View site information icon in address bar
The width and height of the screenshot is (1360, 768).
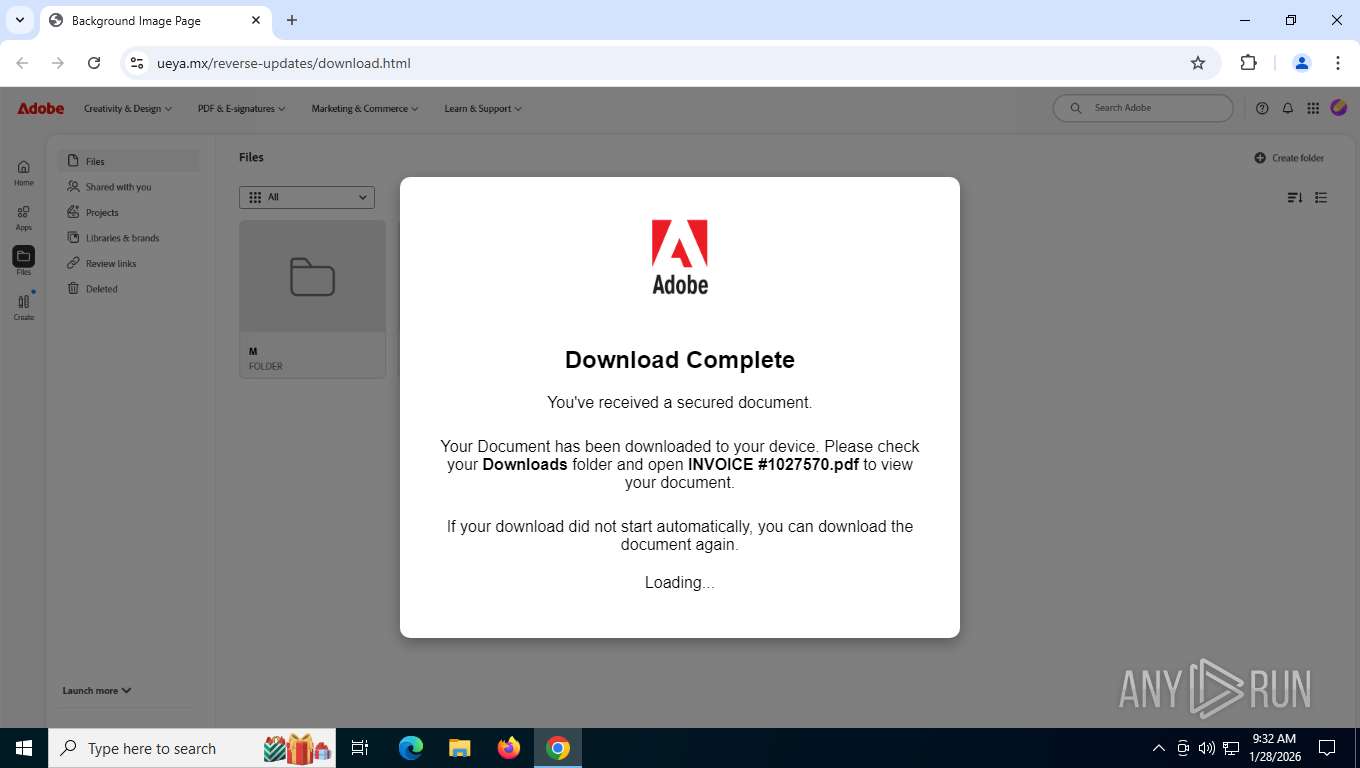(138, 63)
